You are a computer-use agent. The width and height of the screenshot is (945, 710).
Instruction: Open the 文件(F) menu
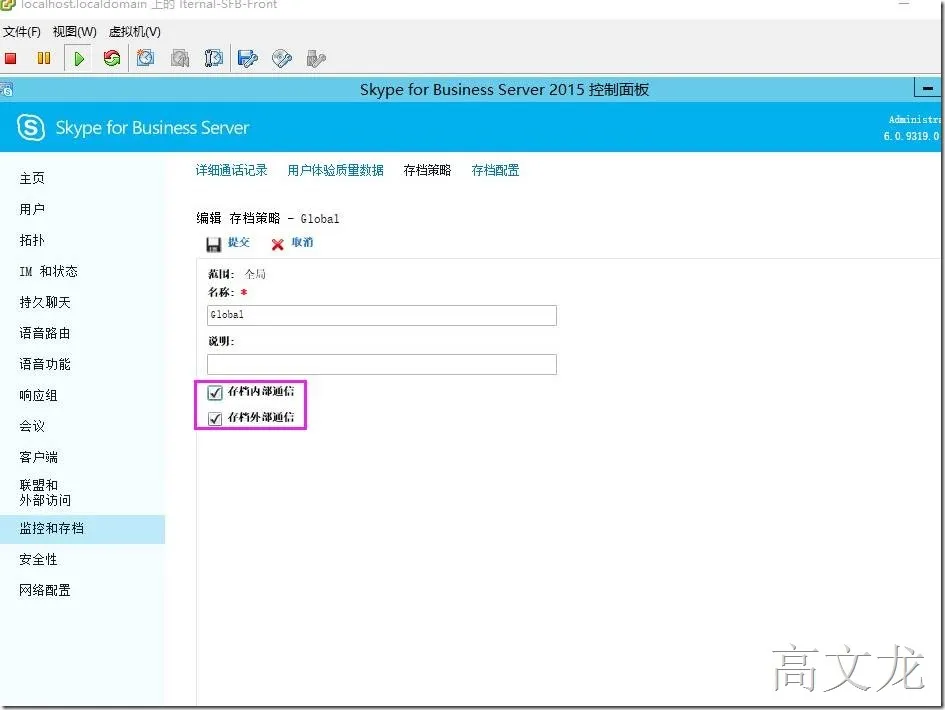[22, 31]
